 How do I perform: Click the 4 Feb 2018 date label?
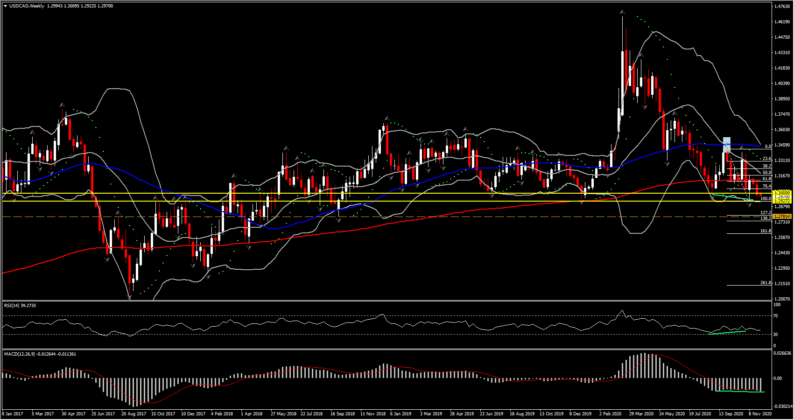click(221, 413)
